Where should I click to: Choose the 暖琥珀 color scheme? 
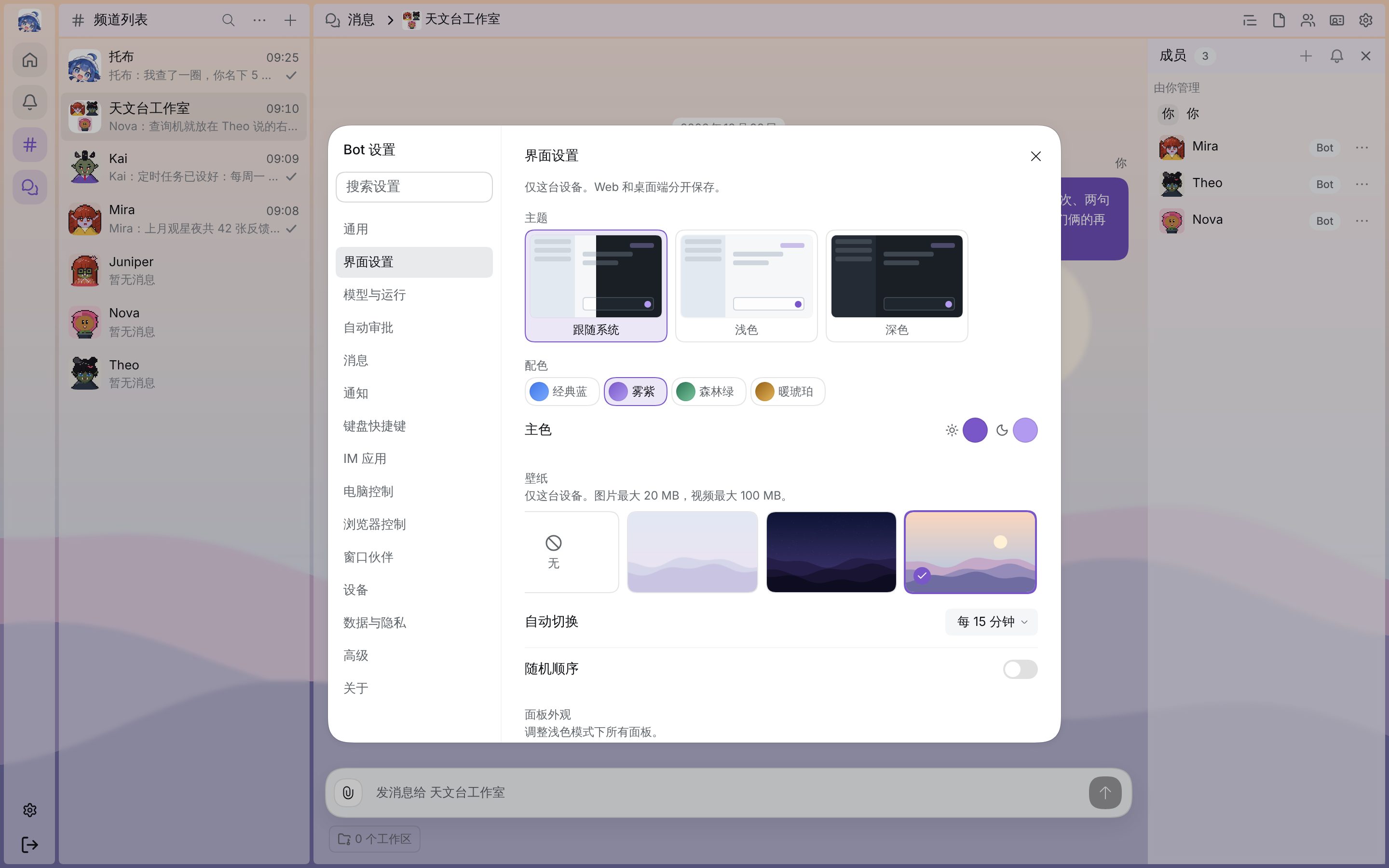tap(788, 392)
